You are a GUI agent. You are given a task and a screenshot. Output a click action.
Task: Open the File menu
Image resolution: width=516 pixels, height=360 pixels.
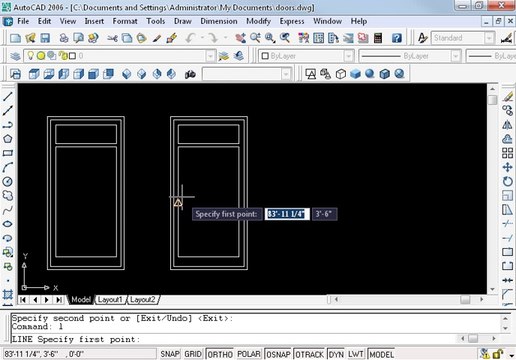tap(23, 21)
